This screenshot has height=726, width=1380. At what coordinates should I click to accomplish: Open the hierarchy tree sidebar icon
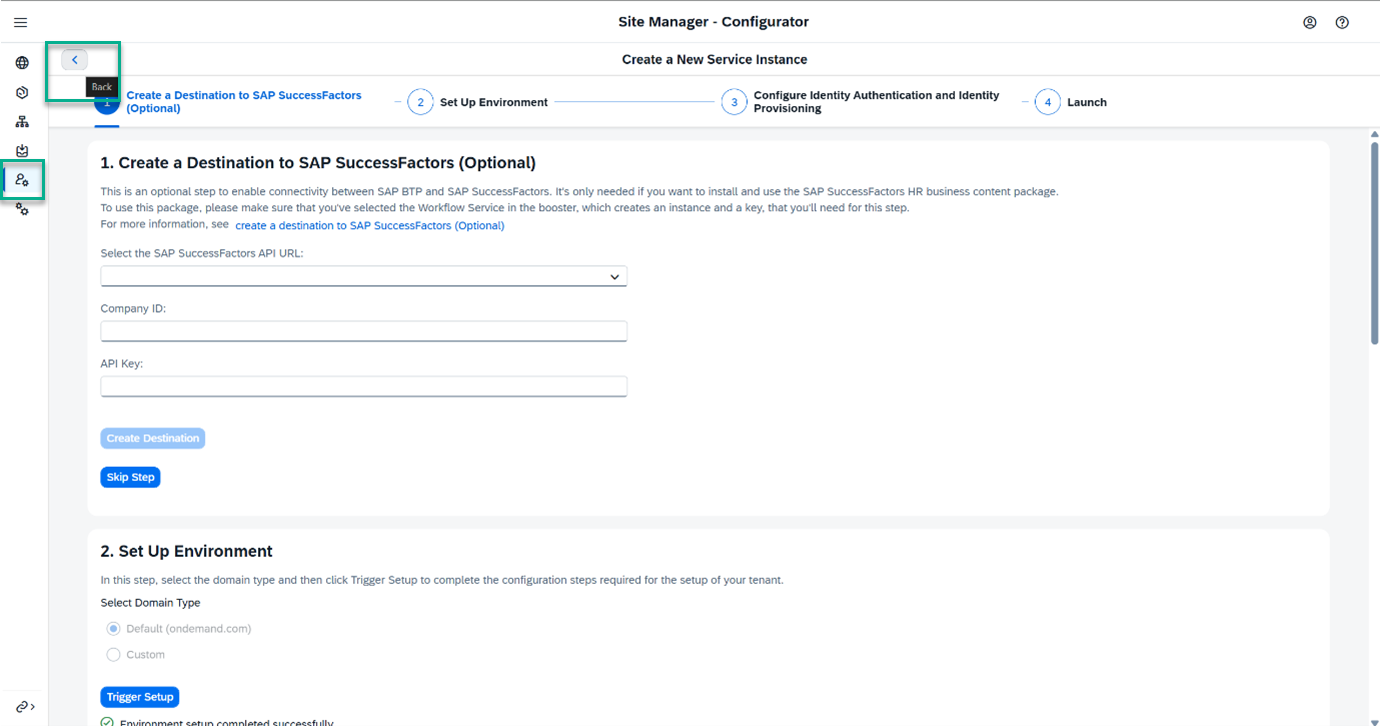[22, 122]
